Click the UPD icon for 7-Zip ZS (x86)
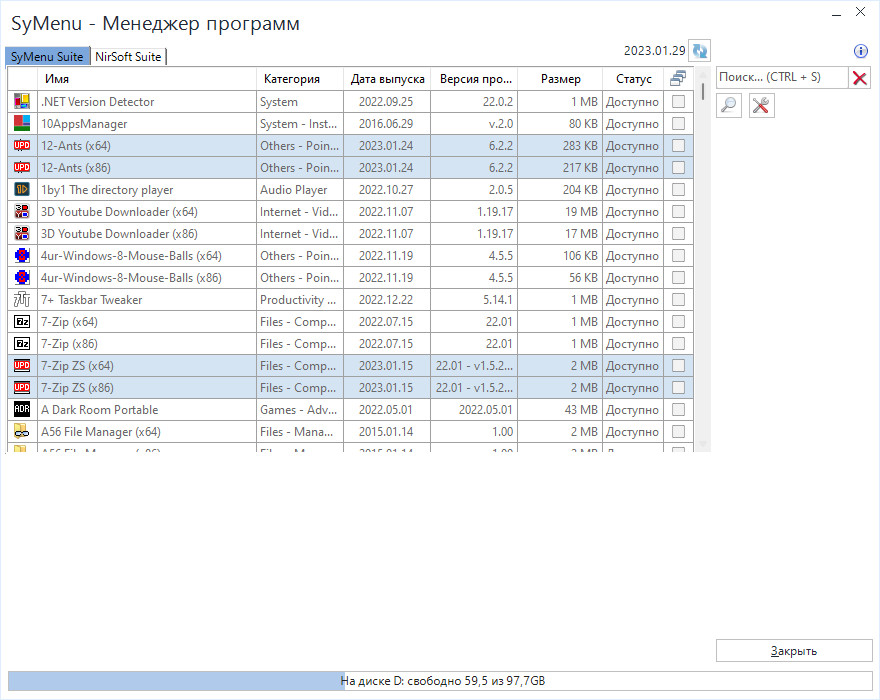This screenshot has width=880, height=700. coord(22,387)
